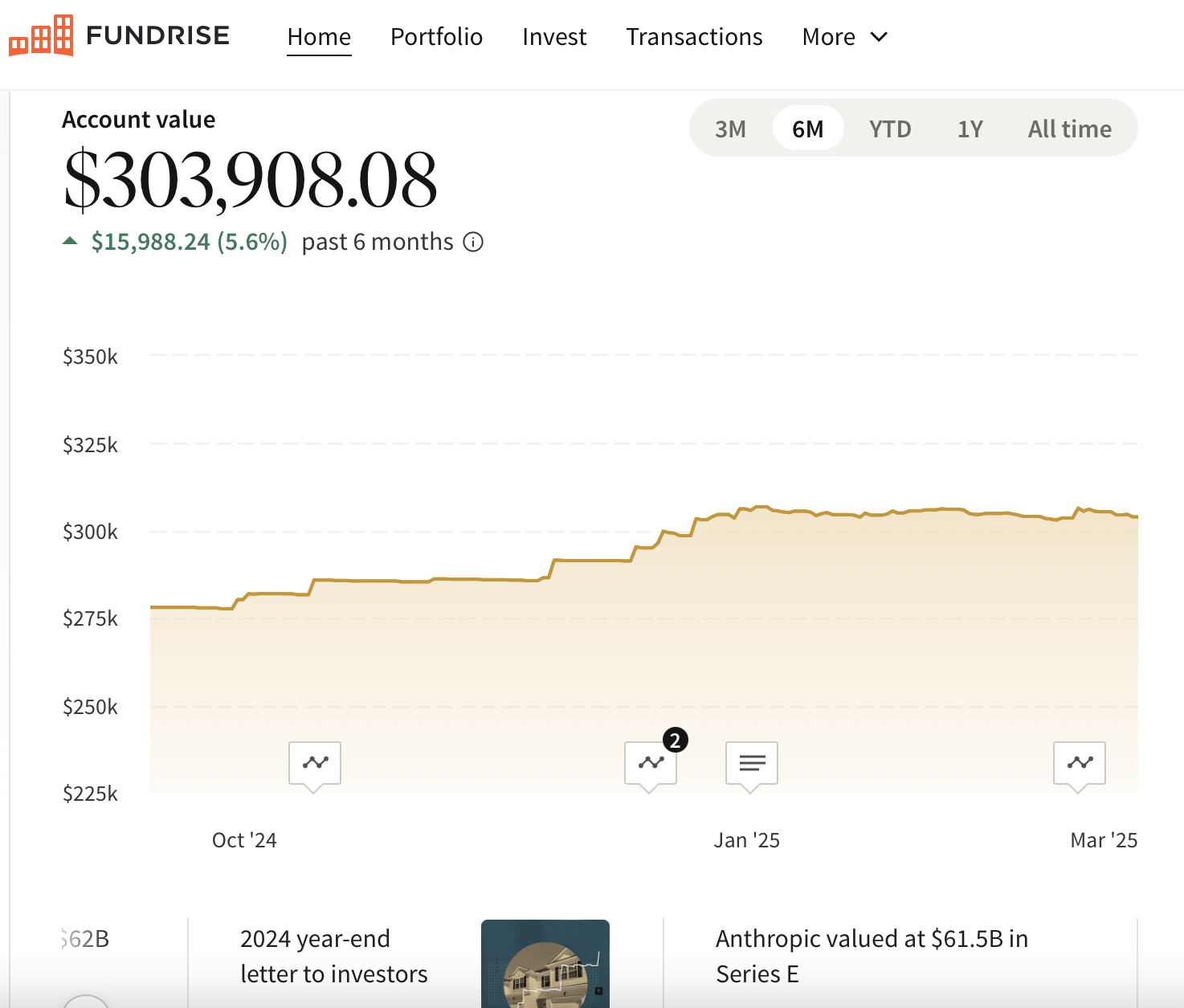Viewport: 1184px width, 1008px height.
Task: Open the chart event marker with badge 2
Action: point(651,766)
